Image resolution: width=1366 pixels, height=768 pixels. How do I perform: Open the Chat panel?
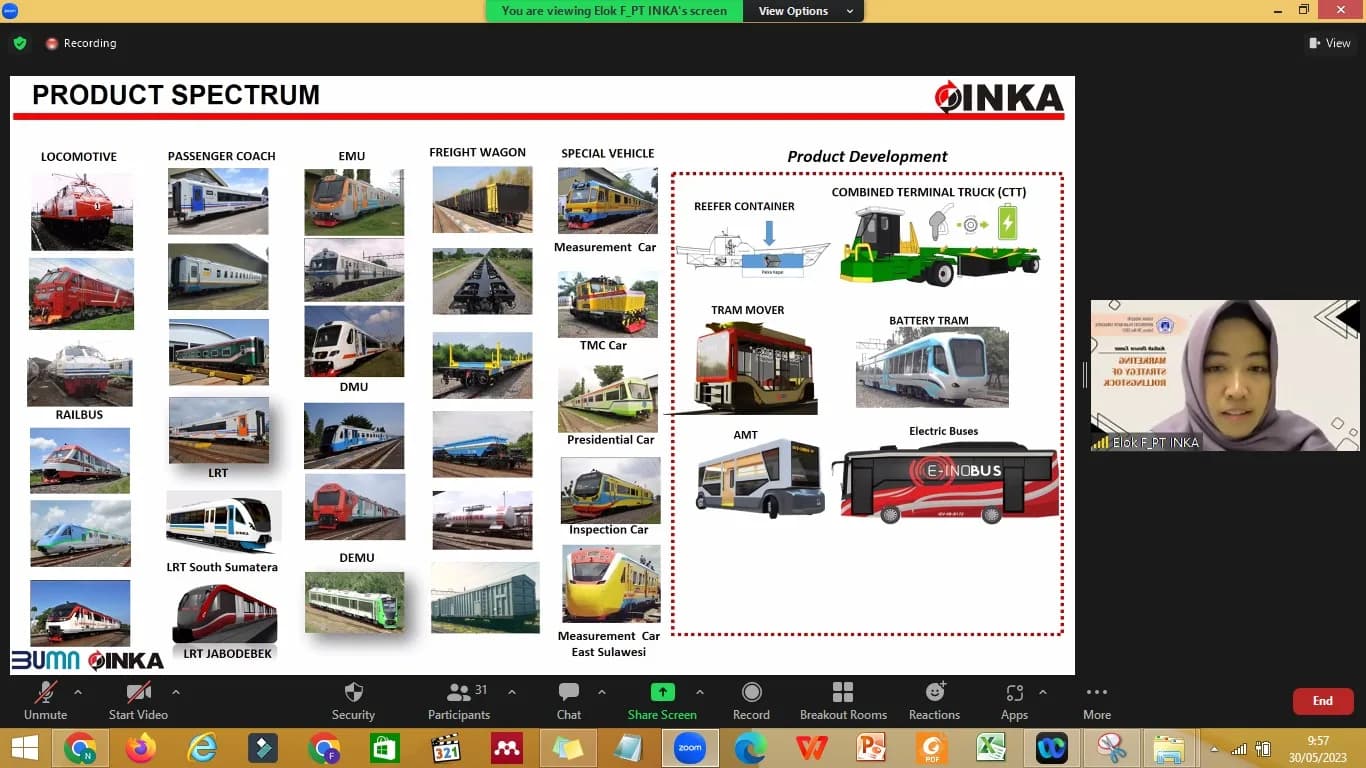coord(569,700)
